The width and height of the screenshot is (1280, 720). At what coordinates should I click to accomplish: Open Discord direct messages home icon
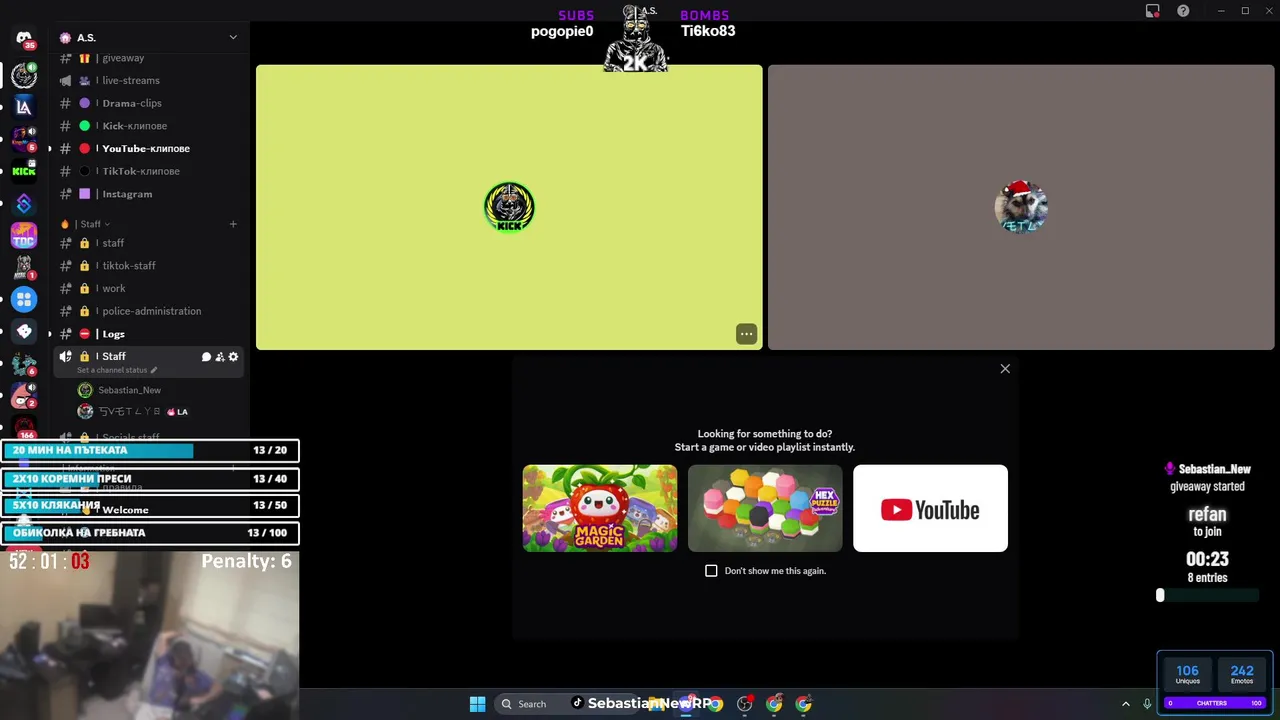pyautogui.click(x=24, y=39)
